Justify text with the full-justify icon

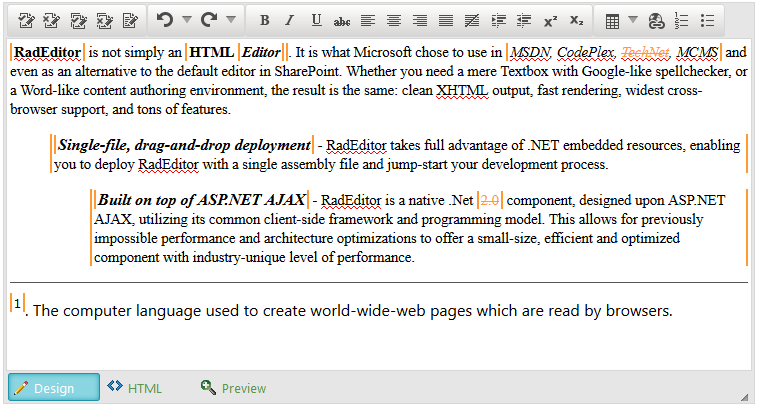pos(446,20)
